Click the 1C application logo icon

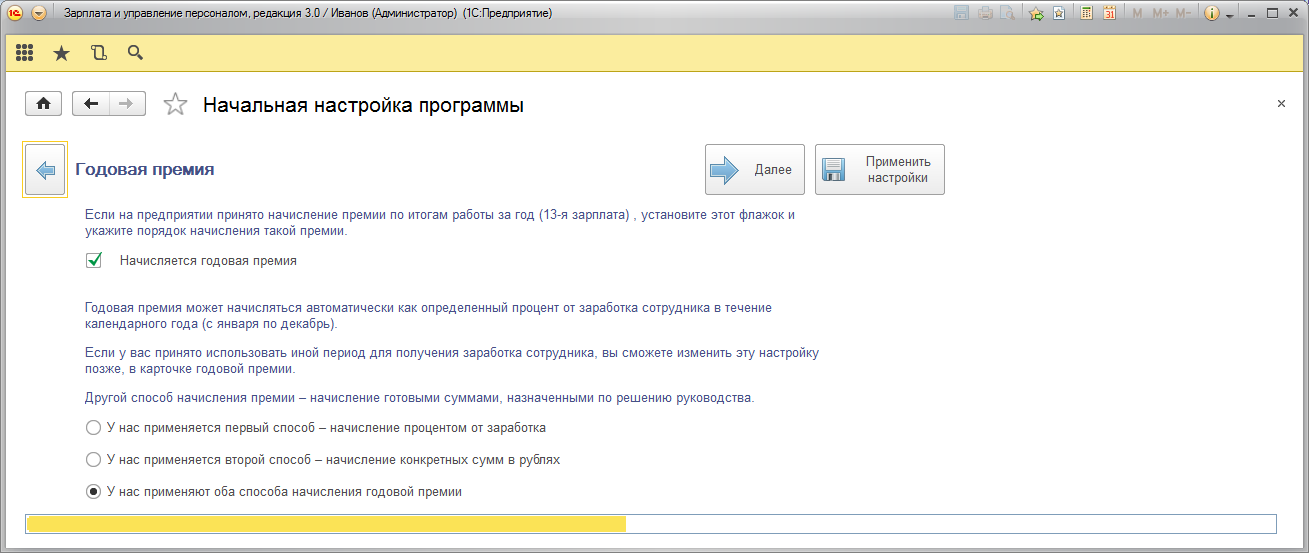coord(15,14)
